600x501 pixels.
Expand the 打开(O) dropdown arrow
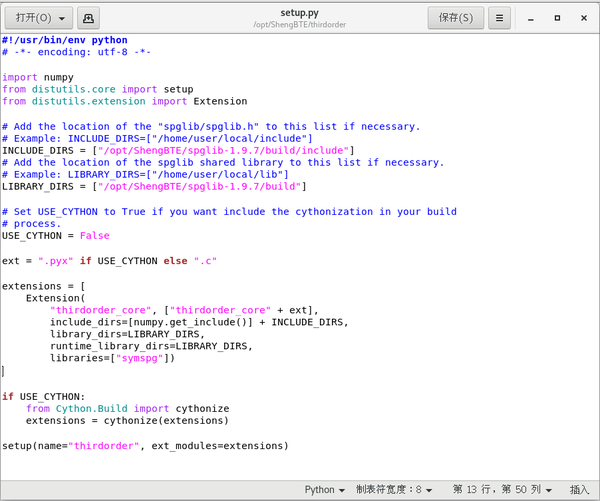(x=62, y=18)
